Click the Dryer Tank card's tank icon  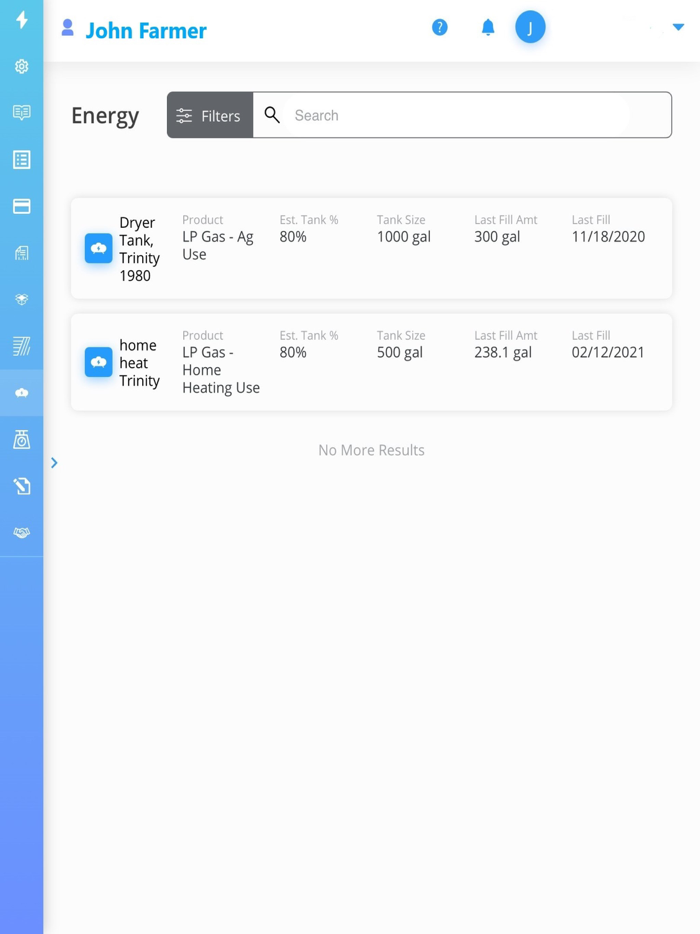tap(99, 248)
